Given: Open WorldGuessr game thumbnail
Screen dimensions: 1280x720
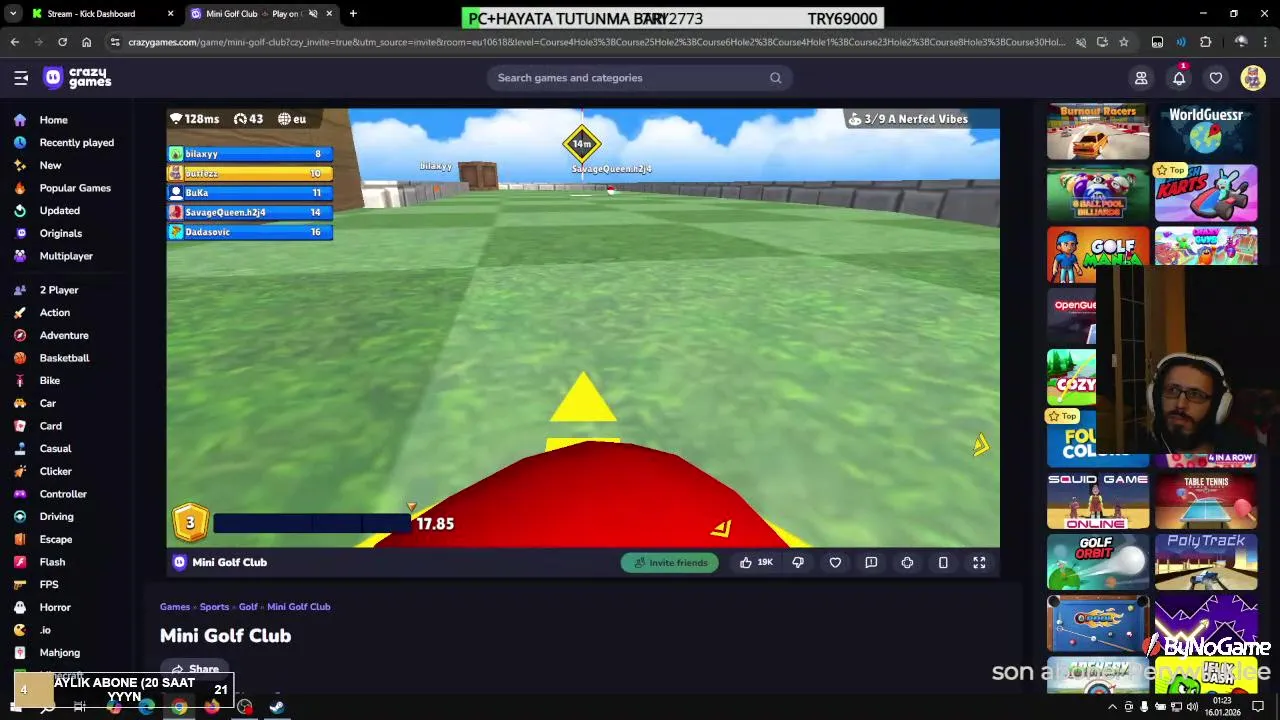Looking at the screenshot, I should 1206,132.
